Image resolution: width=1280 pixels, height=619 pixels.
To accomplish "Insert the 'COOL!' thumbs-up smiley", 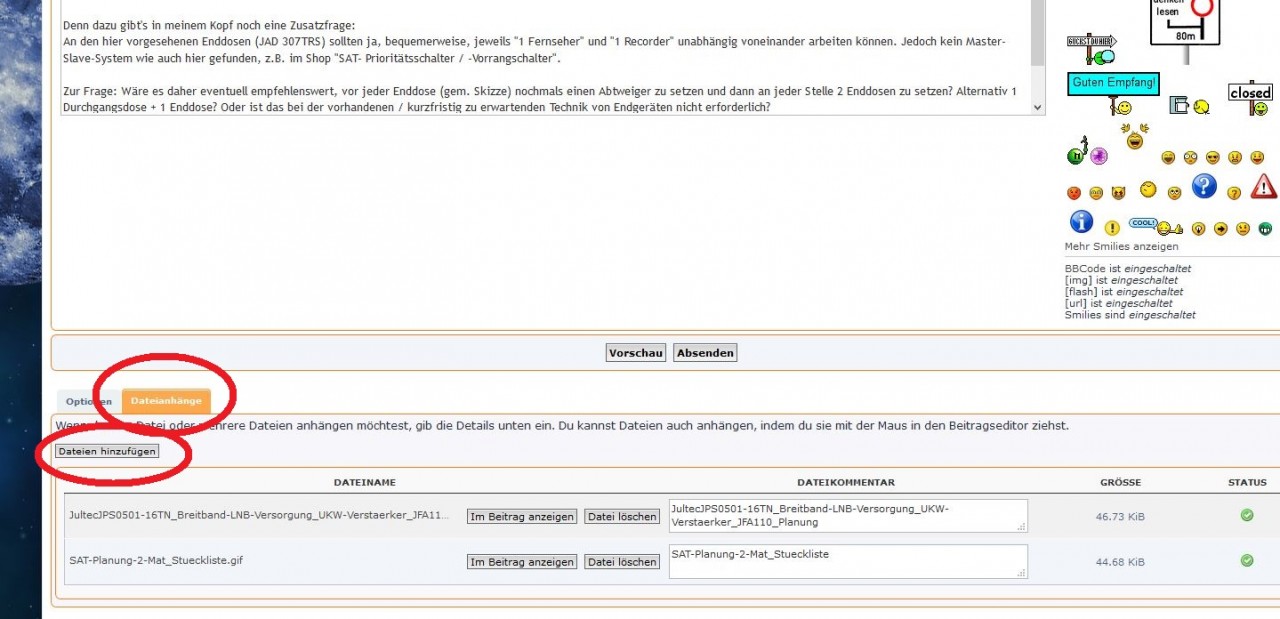I will [1155, 227].
